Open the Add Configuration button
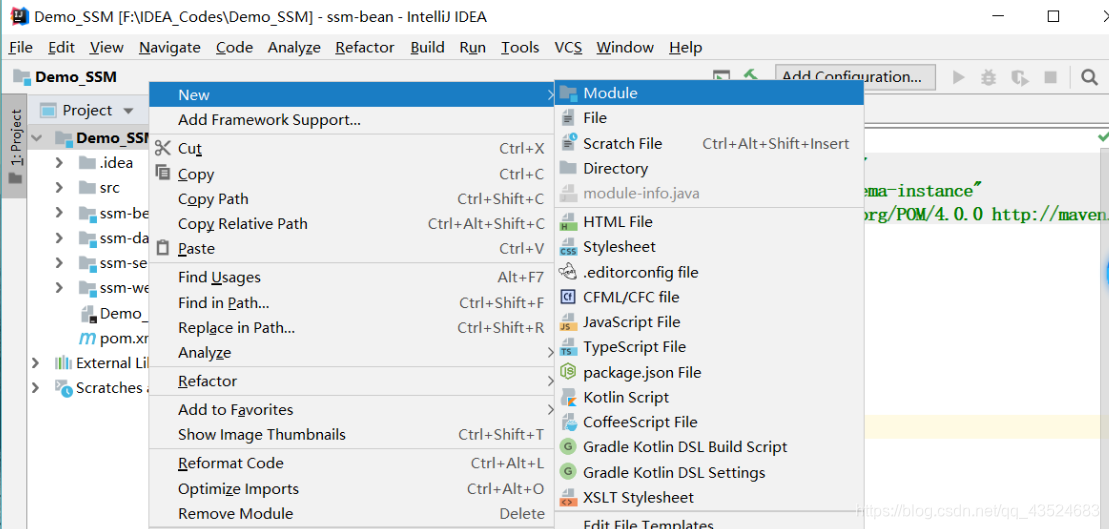This screenshot has width=1109, height=529. pos(855,76)
